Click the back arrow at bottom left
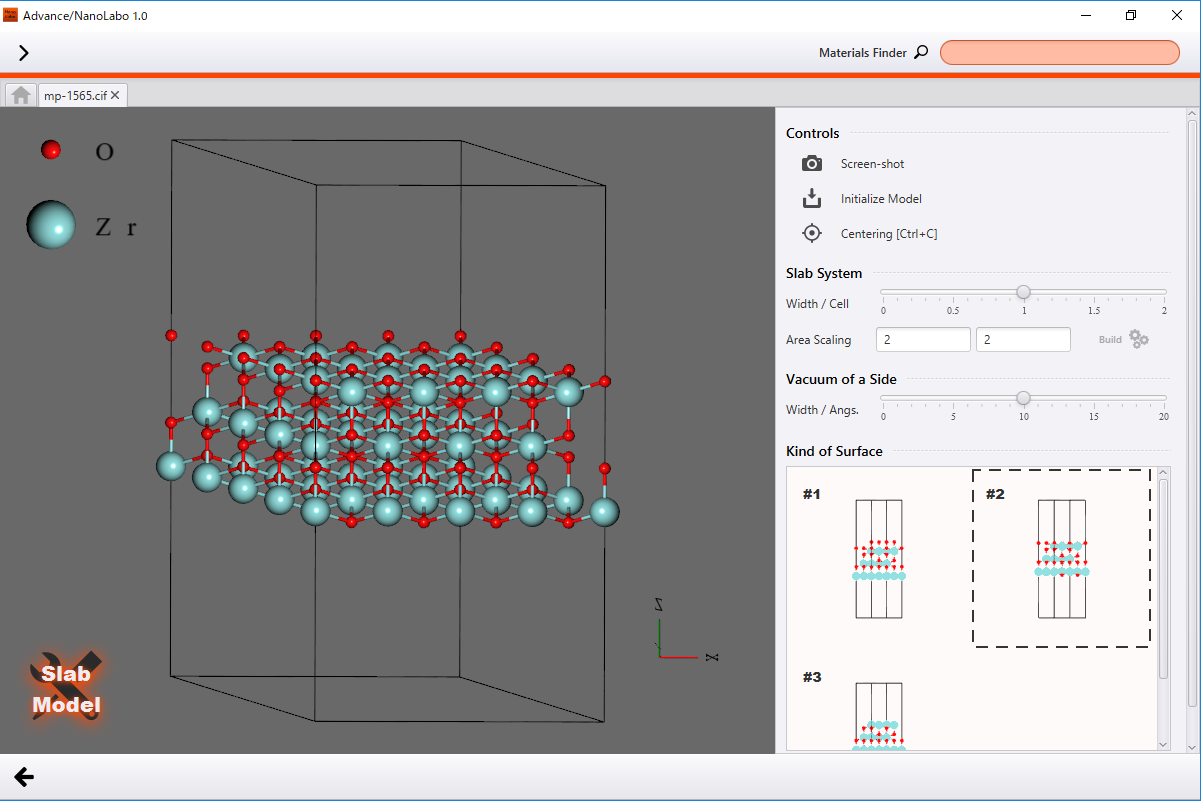Screen dimensions: 1201x801 [x=24, y=777]
